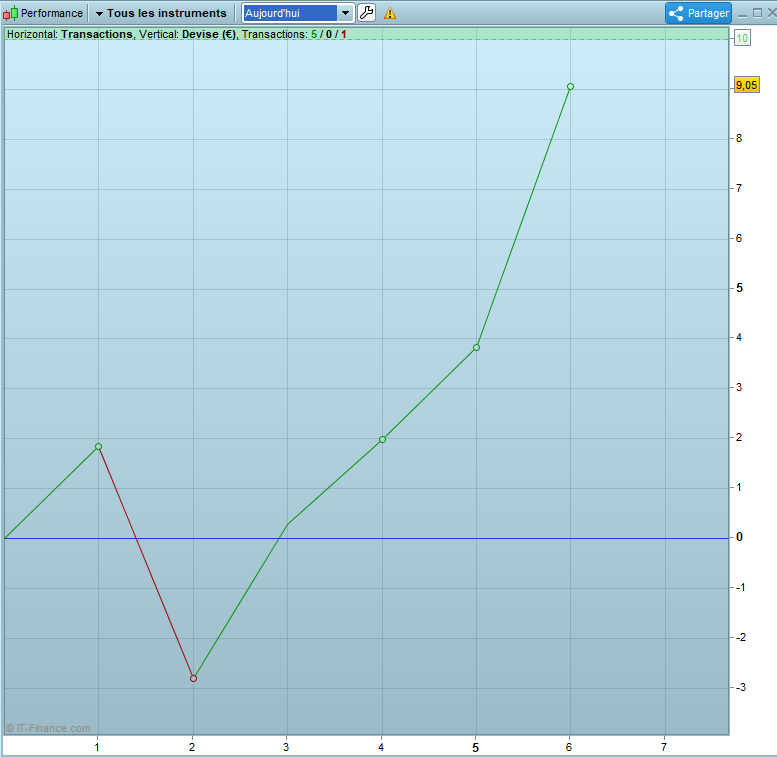Click the y-axis label 0
Image resolution: width=777 pixels, height=757 pixels.
click(x=739, y=537)
